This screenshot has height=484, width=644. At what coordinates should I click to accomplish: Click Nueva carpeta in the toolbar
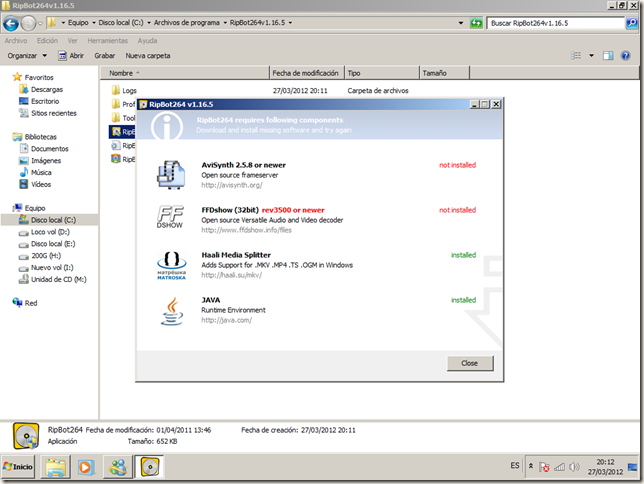tap(148, 55)
